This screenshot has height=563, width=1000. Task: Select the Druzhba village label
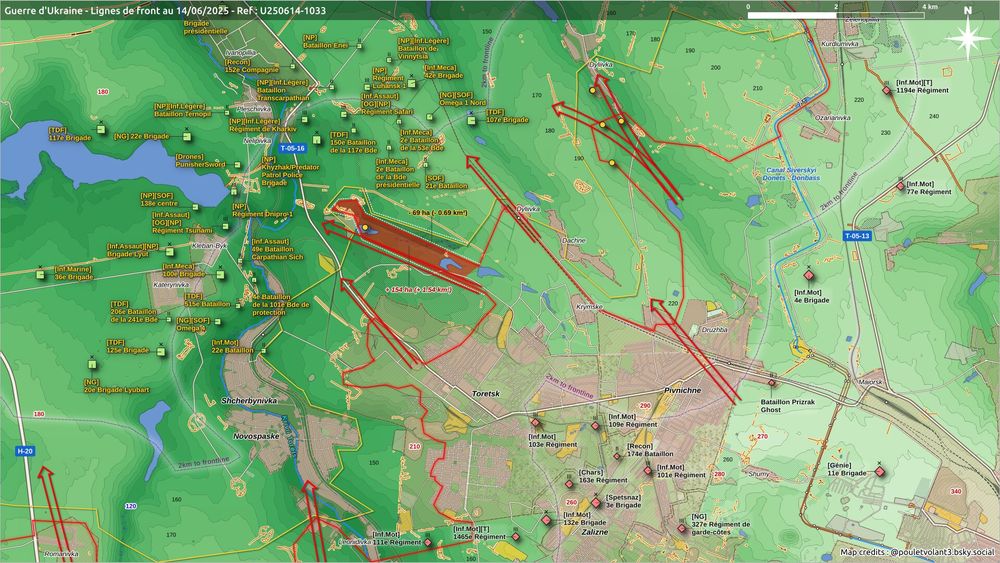coord(714,330)
